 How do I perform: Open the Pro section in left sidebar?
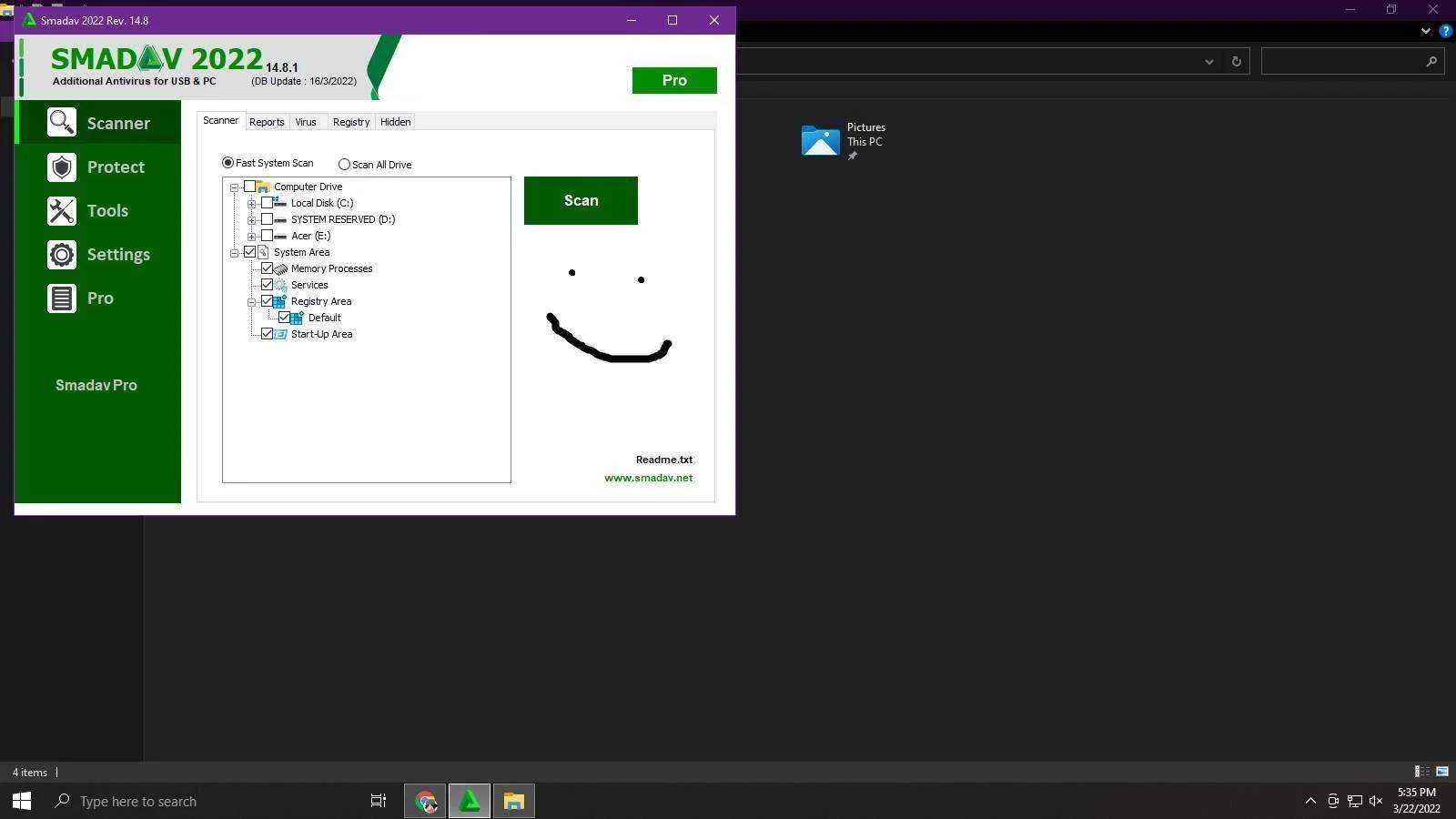[98, 298]
